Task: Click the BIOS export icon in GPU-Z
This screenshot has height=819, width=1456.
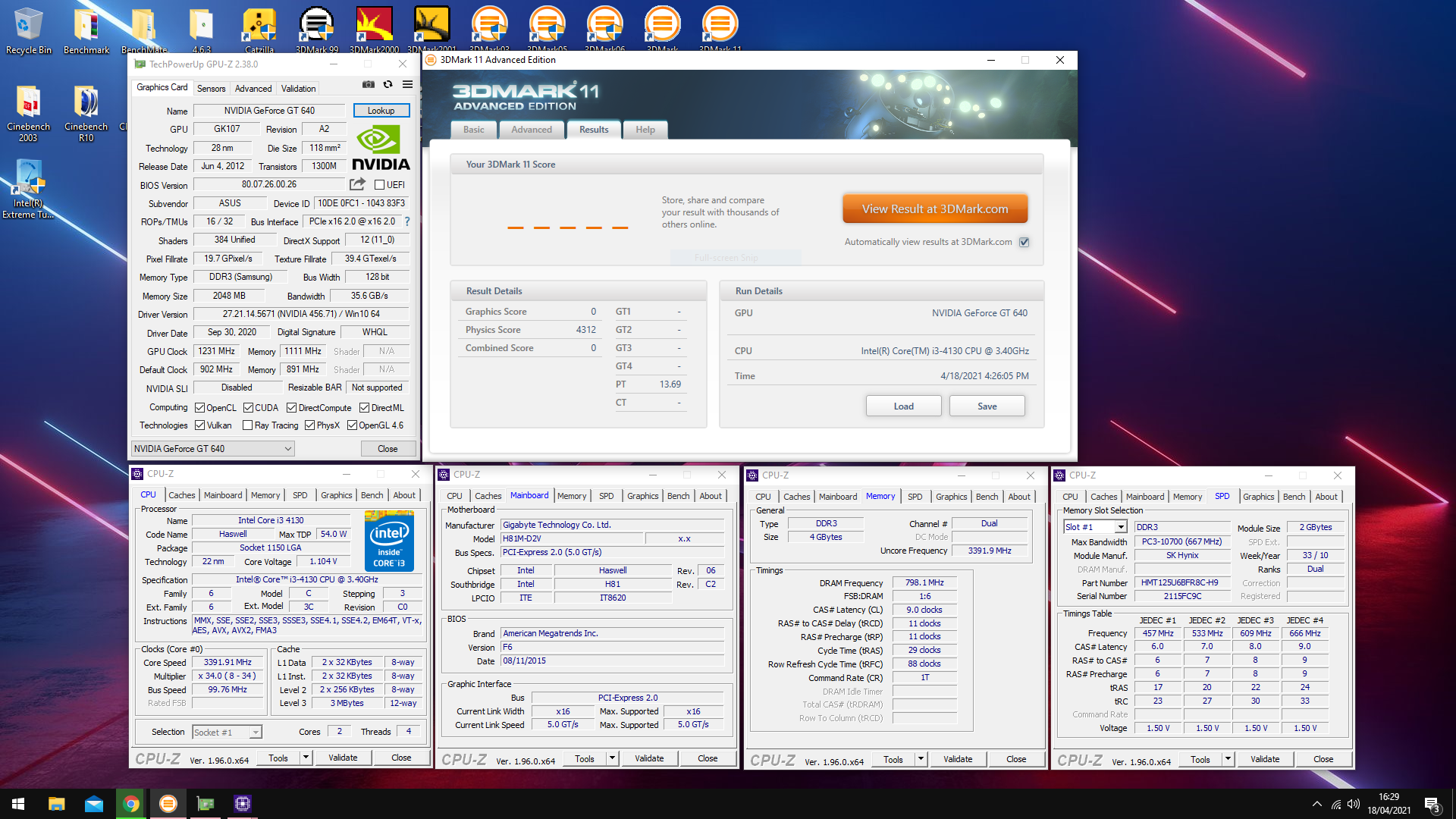Action: (x=357, y=184)
